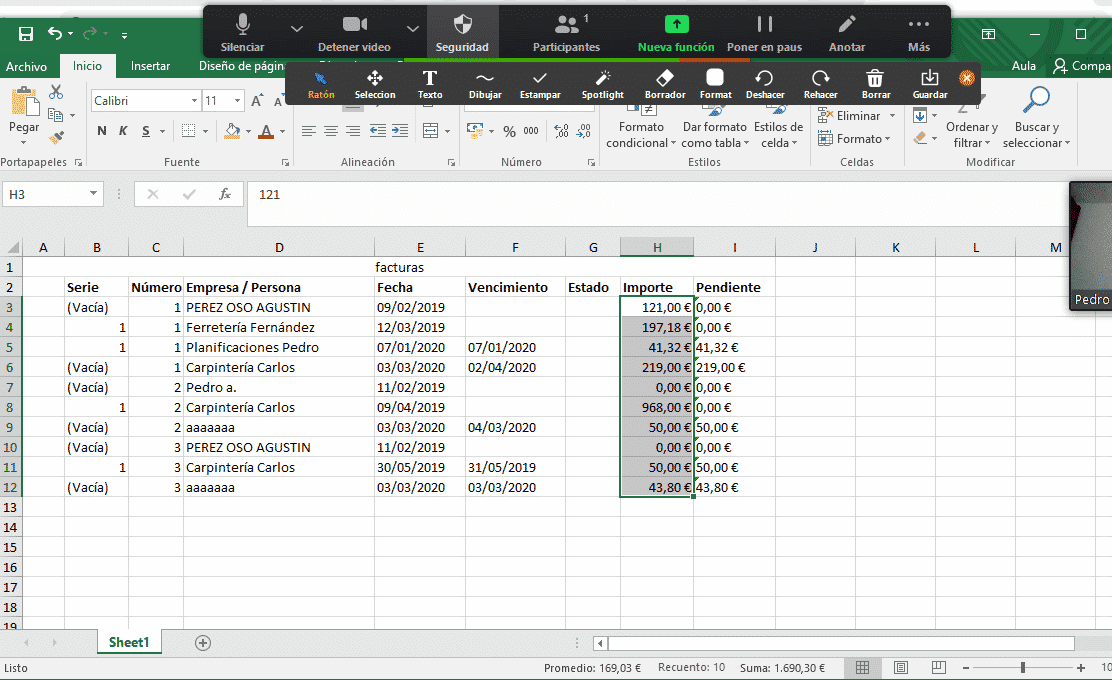Expand the Name Box dropdown arrow
Image resolution: width=1112 pixels, height=680 pixels.
tap(93, 194)
